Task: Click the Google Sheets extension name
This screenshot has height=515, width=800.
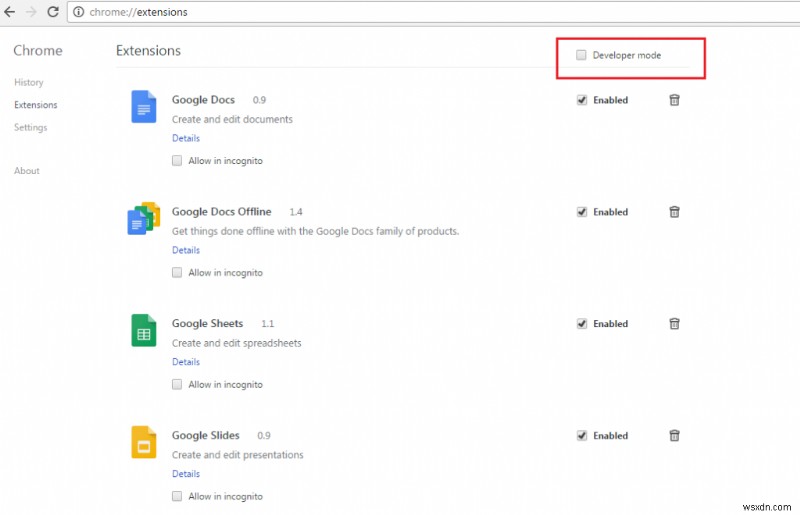Action: 207,323
